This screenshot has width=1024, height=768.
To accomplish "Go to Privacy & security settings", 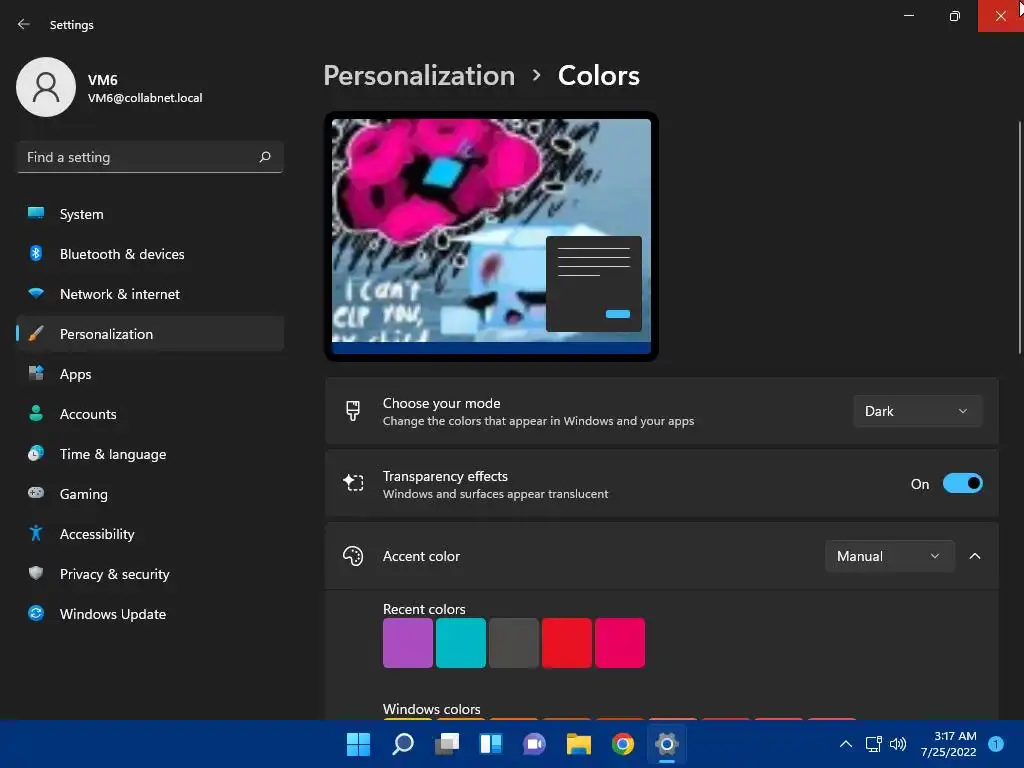I will (x=150, y=573).
